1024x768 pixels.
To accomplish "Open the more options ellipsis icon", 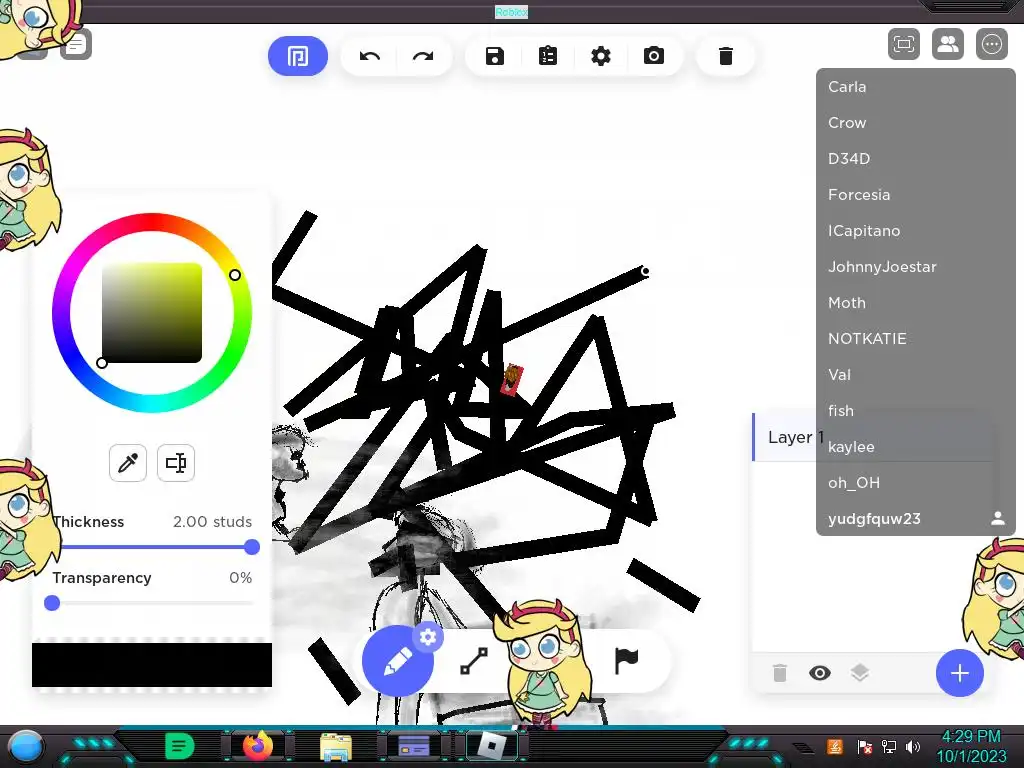I will [991, 44].
